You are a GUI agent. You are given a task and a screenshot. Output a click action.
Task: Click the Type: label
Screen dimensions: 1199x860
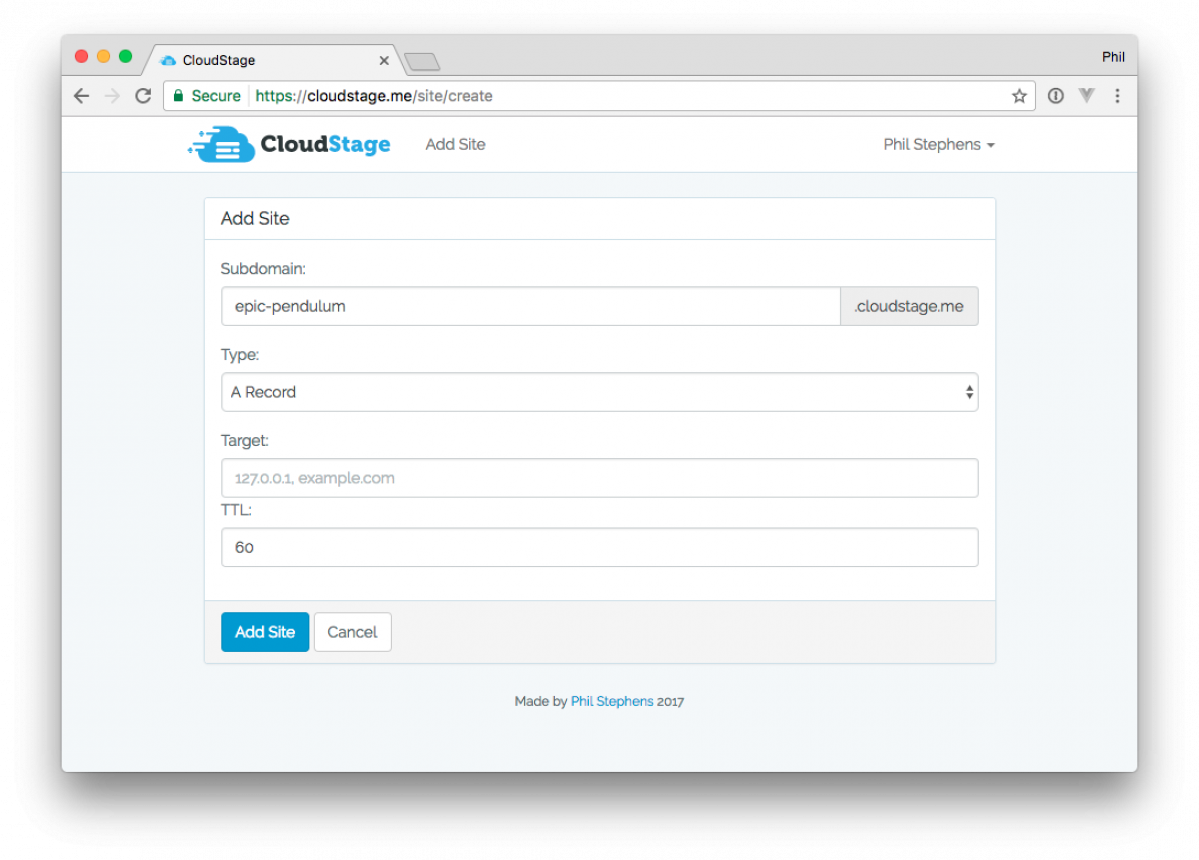click(240, 355)
